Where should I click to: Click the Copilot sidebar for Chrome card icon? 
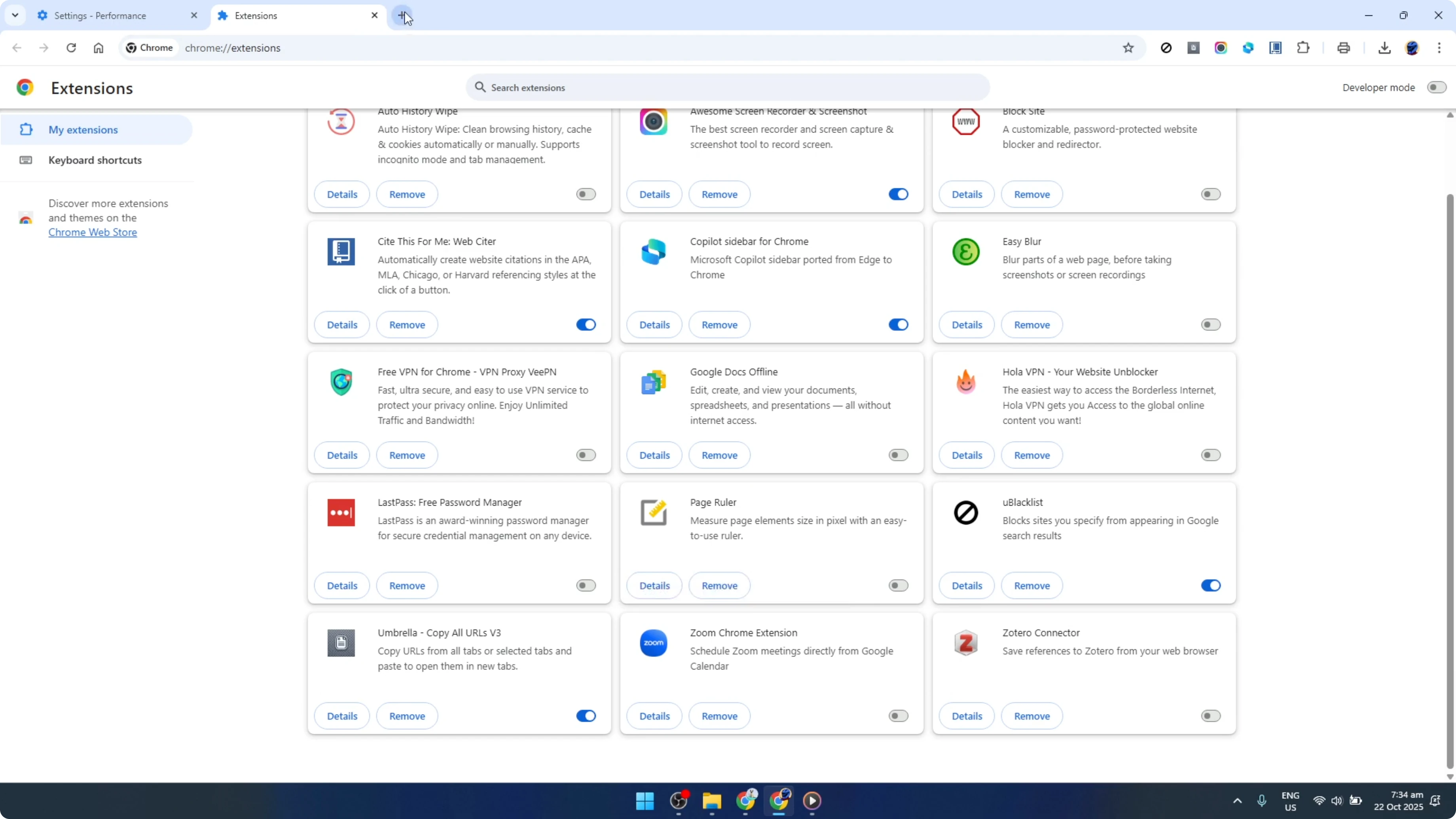point(653,252)
